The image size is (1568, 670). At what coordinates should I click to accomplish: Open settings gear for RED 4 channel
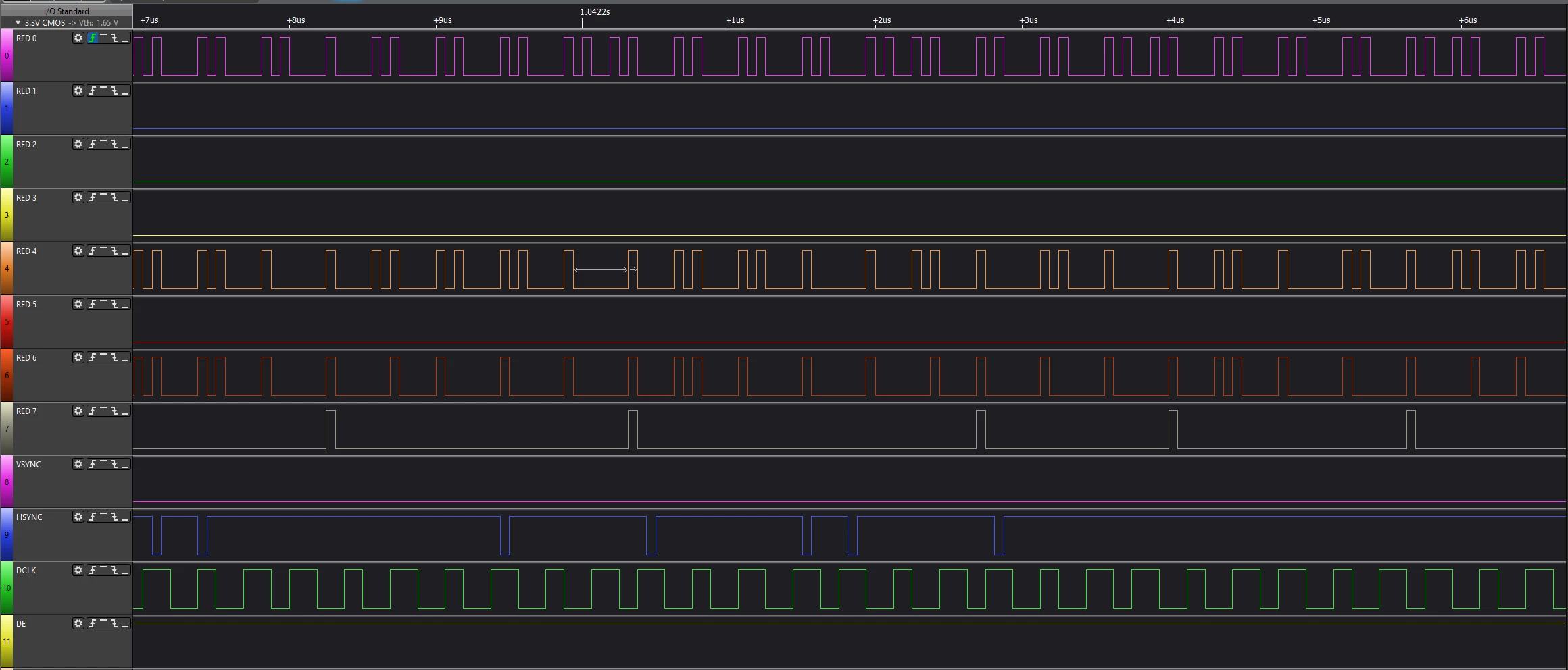(x=78, y=251)
